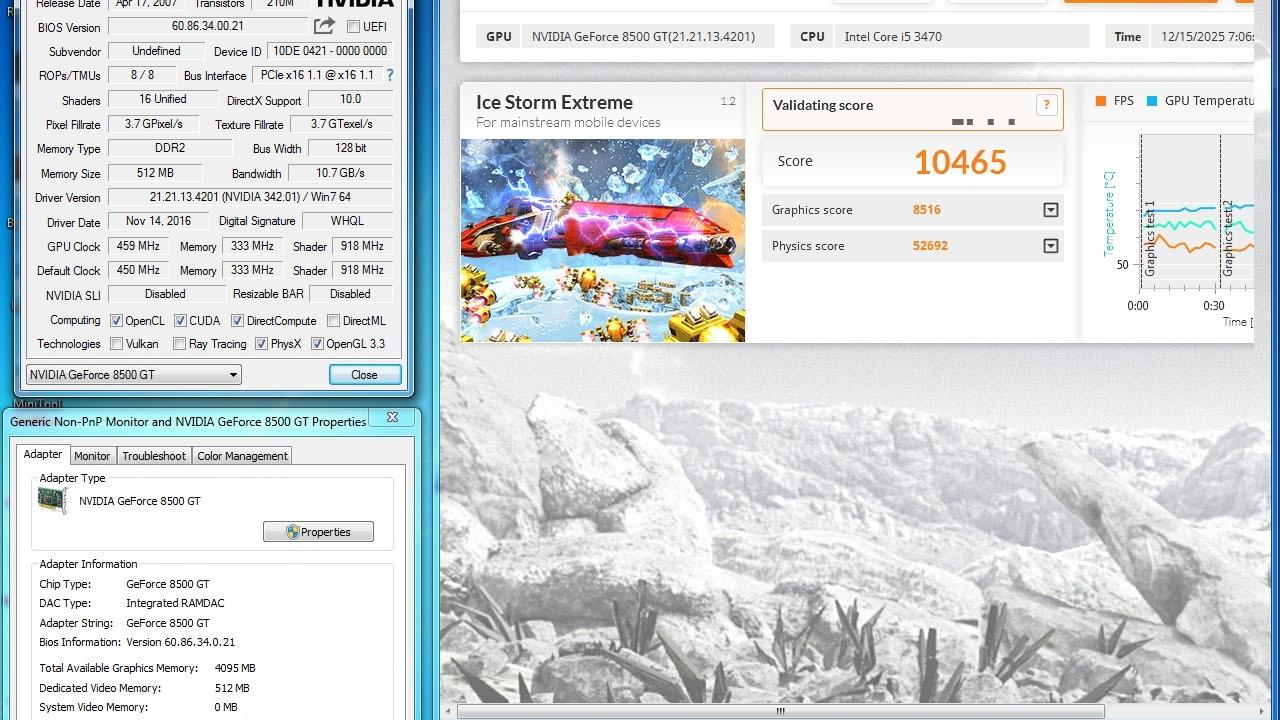Click the adapter card icon
The height and width of the screenshot is (720, 1280).
tap(52, 501)
